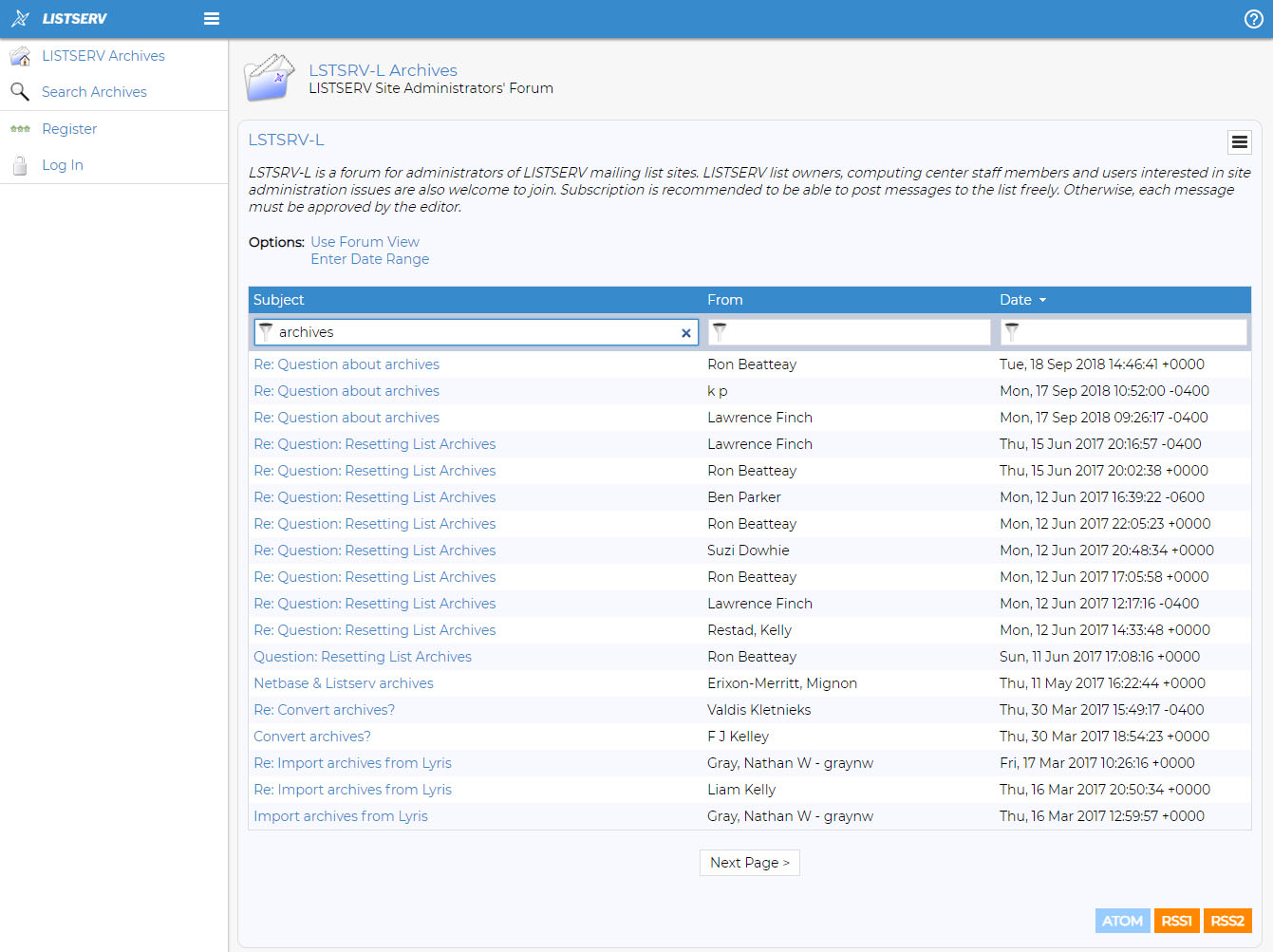Open Log In in sidebar
Viewport: 1273px width, 952px height.
(63, 165)
